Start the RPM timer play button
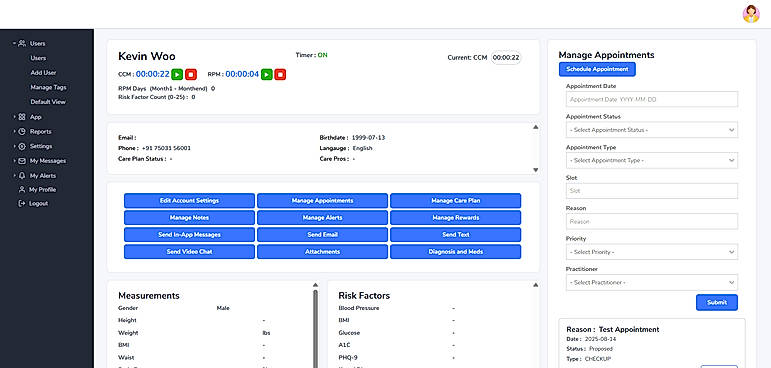771x368 pixels. click(x=267, y=74)
